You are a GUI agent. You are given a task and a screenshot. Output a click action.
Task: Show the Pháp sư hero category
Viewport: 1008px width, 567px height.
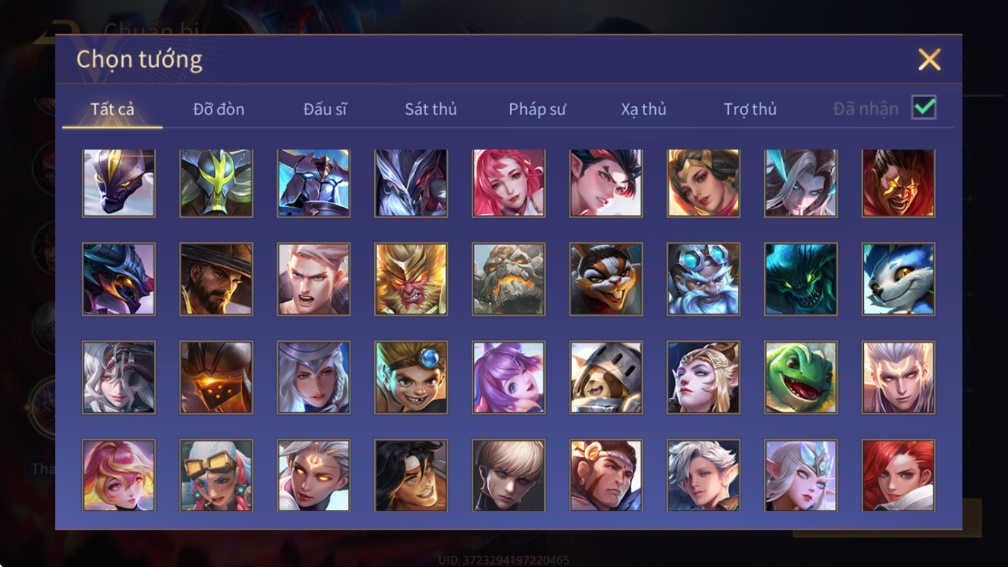[537, 109]
